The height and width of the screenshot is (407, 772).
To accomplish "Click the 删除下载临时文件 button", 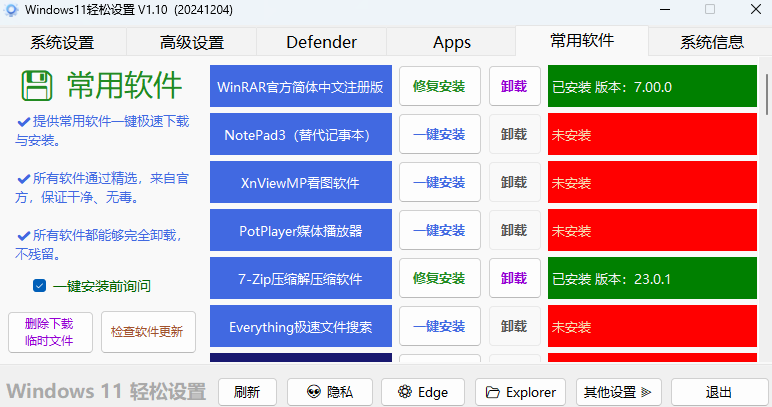I will coord(50,332).
